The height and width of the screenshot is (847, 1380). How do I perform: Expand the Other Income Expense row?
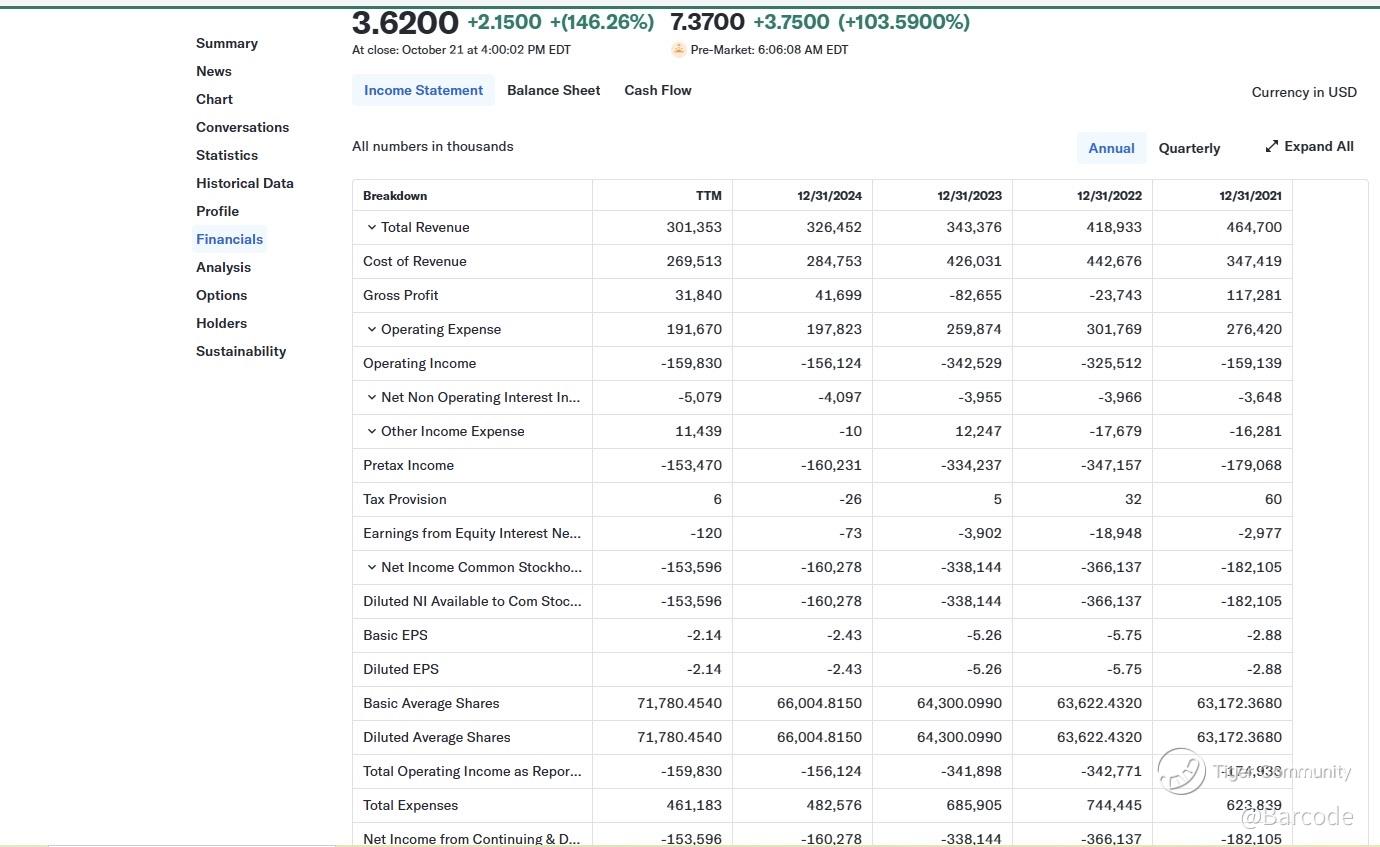tap(372, 431)
